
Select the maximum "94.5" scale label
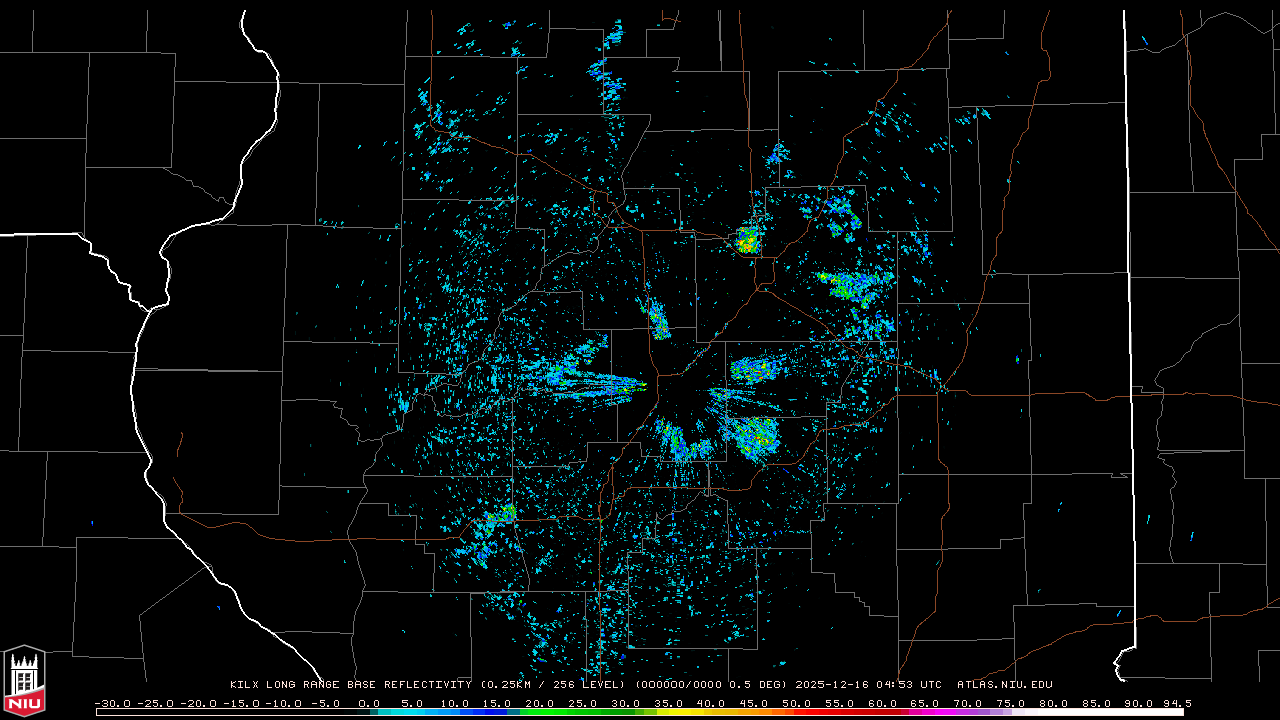[x=1177, y=703]
